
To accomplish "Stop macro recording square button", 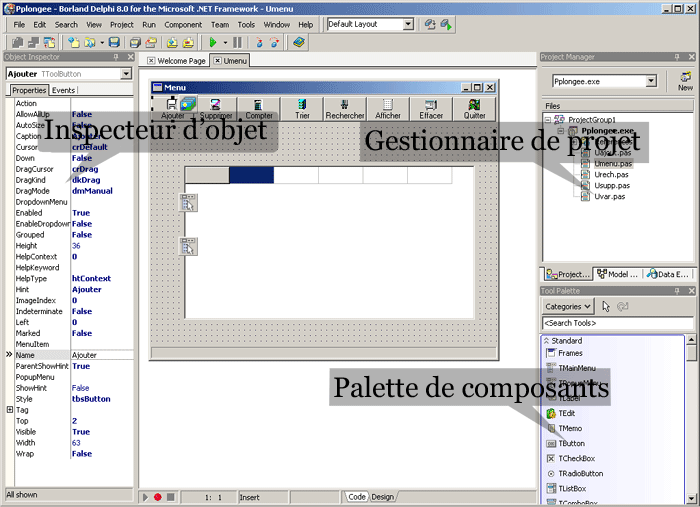I will (x=171, y=497).
